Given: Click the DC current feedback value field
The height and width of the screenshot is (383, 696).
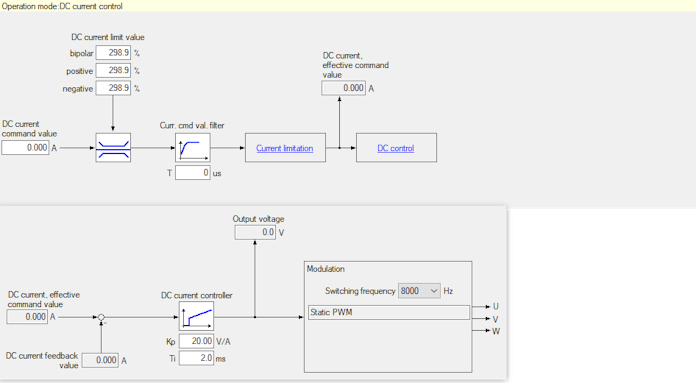Looking at the screenshot, I should pos(100,360).
